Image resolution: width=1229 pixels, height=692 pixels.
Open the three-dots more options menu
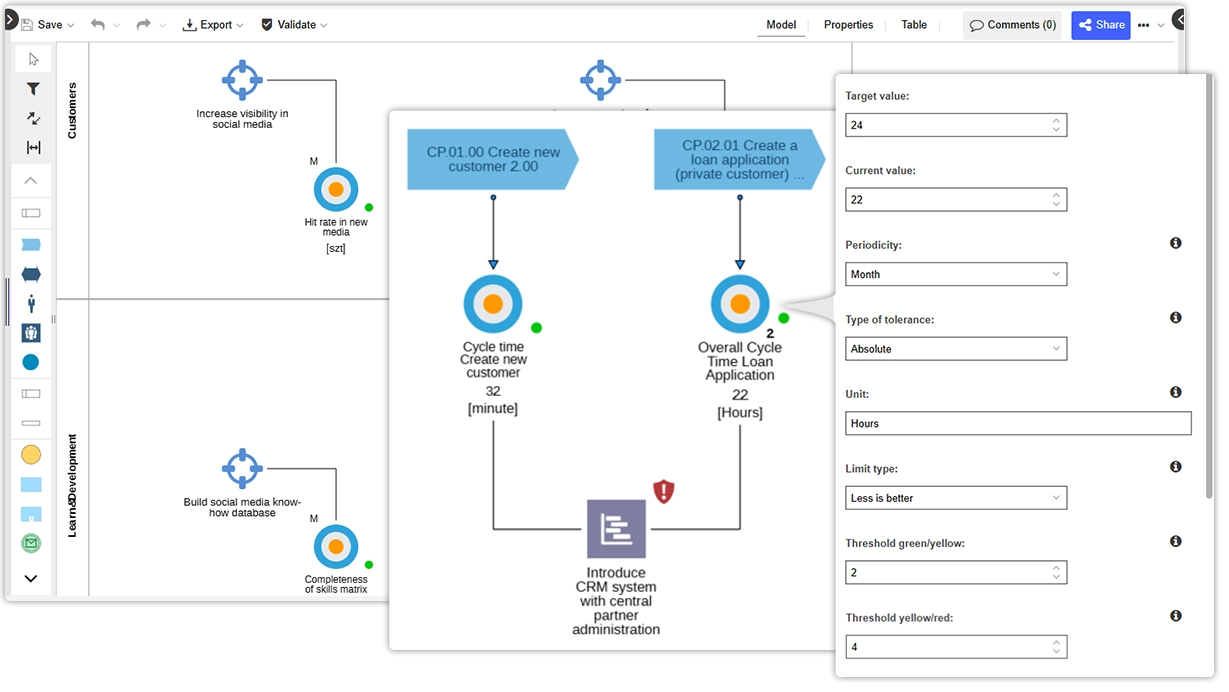point(1144,25)
